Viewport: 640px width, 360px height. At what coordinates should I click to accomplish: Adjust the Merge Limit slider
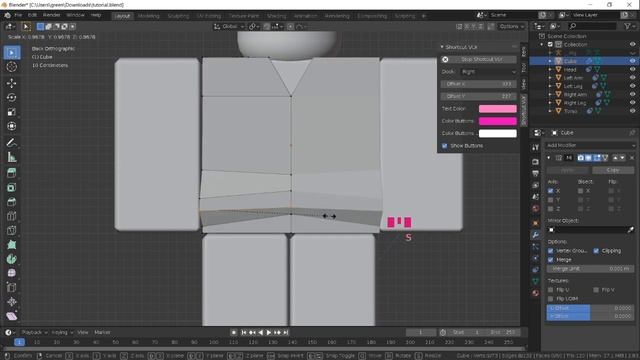coord(590,269)
